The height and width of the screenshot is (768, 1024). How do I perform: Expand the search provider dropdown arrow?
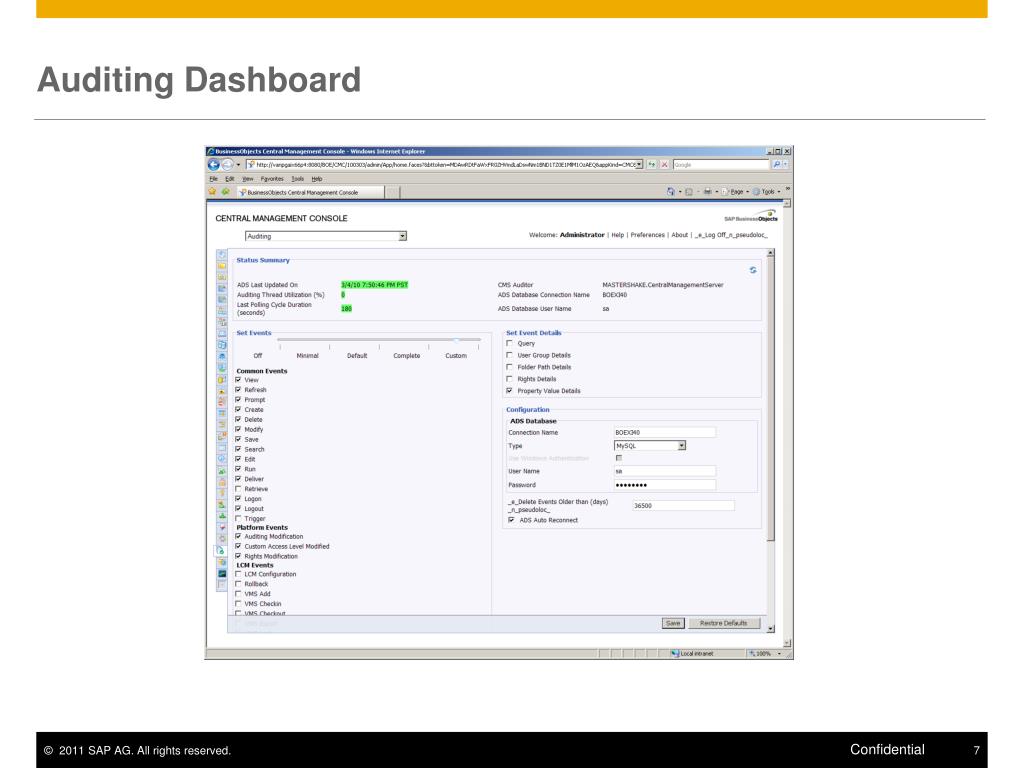pyautogui.click(x=785, y=165)
